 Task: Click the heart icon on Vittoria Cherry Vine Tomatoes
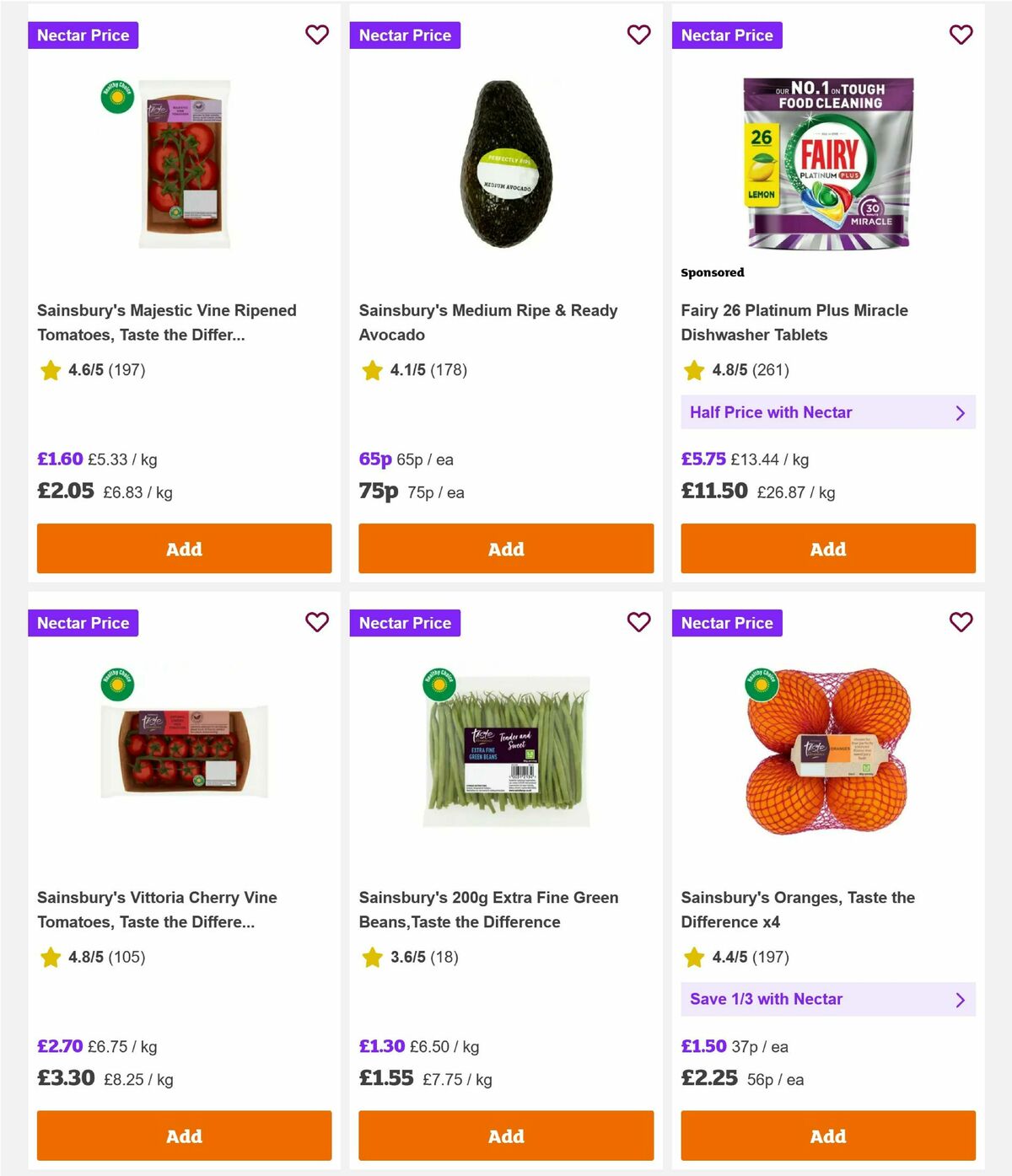click(317, 622)
